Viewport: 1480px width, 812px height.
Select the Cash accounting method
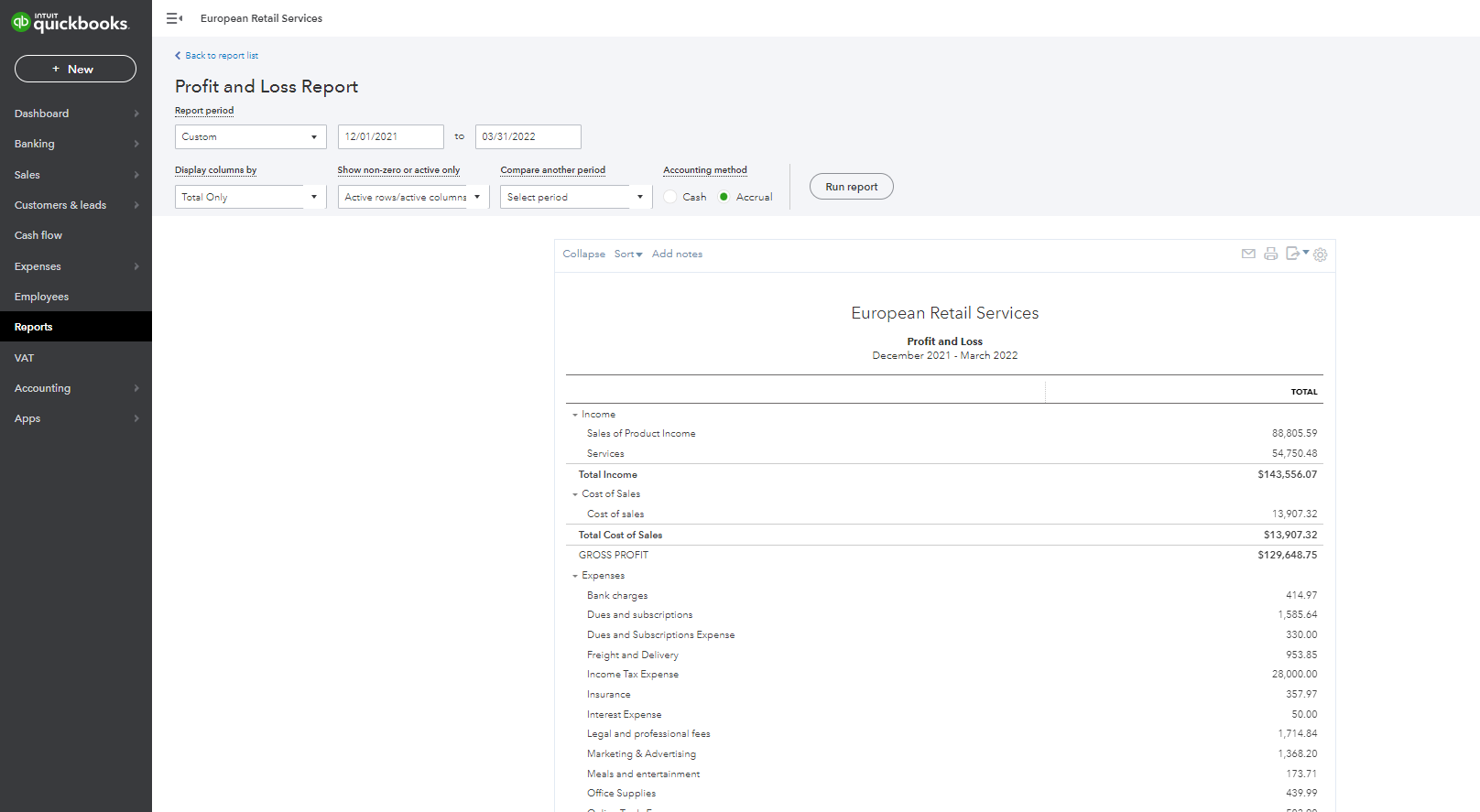(670, 197)
